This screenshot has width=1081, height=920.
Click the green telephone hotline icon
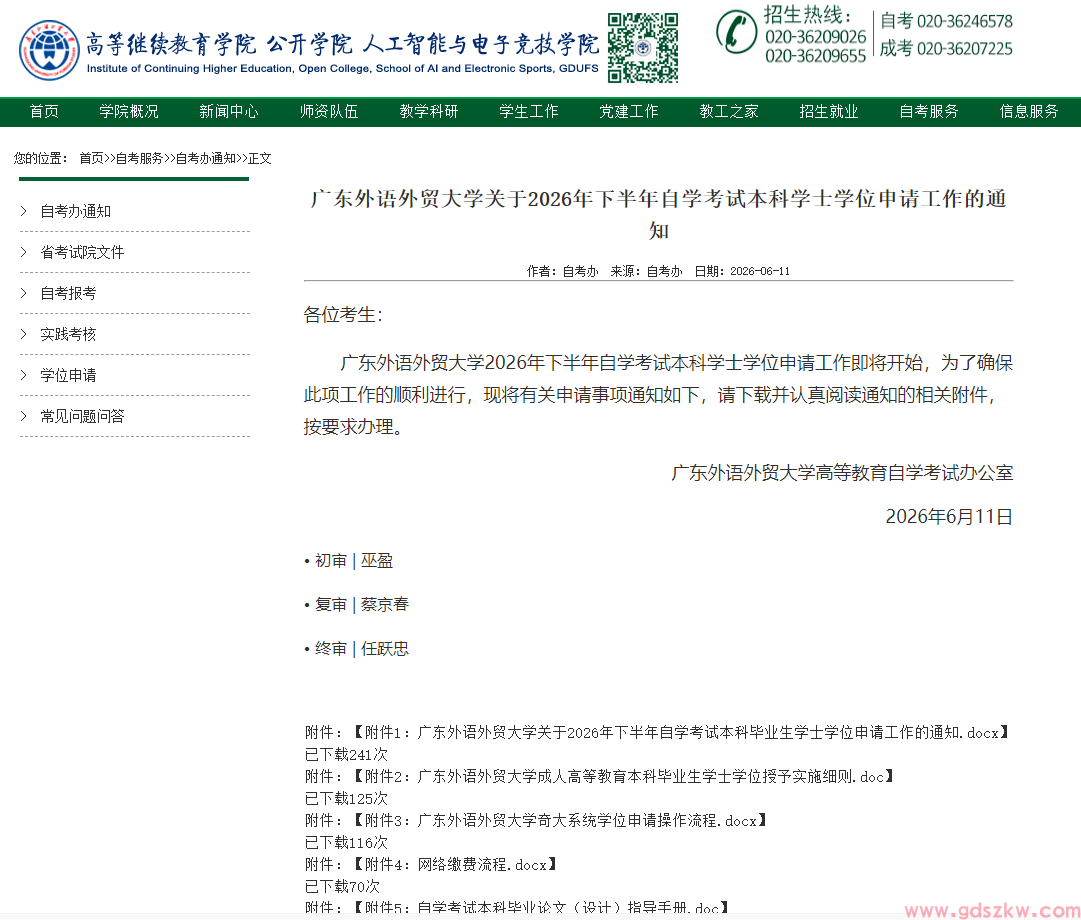[x=737, y=32]
